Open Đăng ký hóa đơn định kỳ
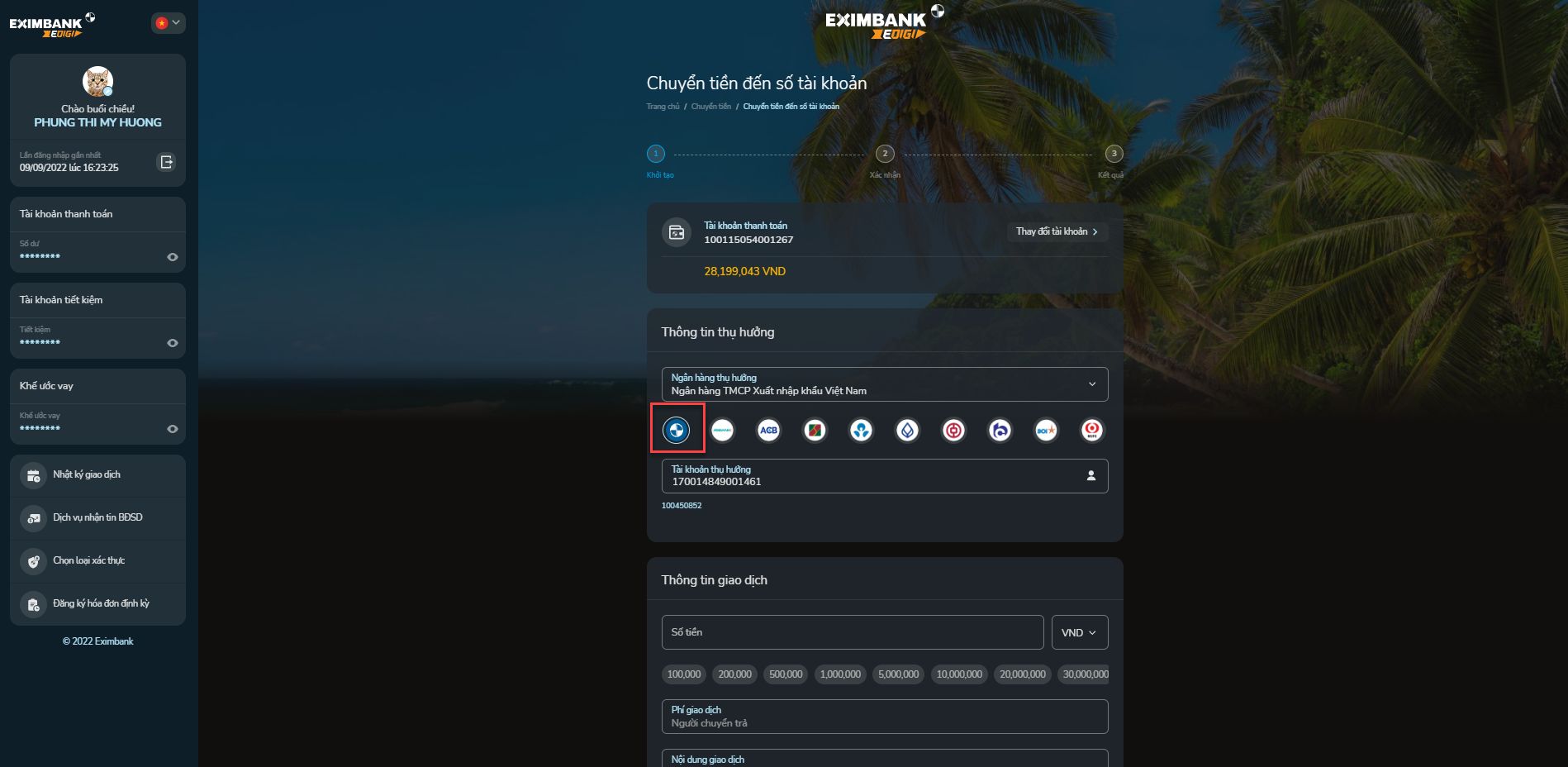The image size is (1568, 767). click(101, 604)
